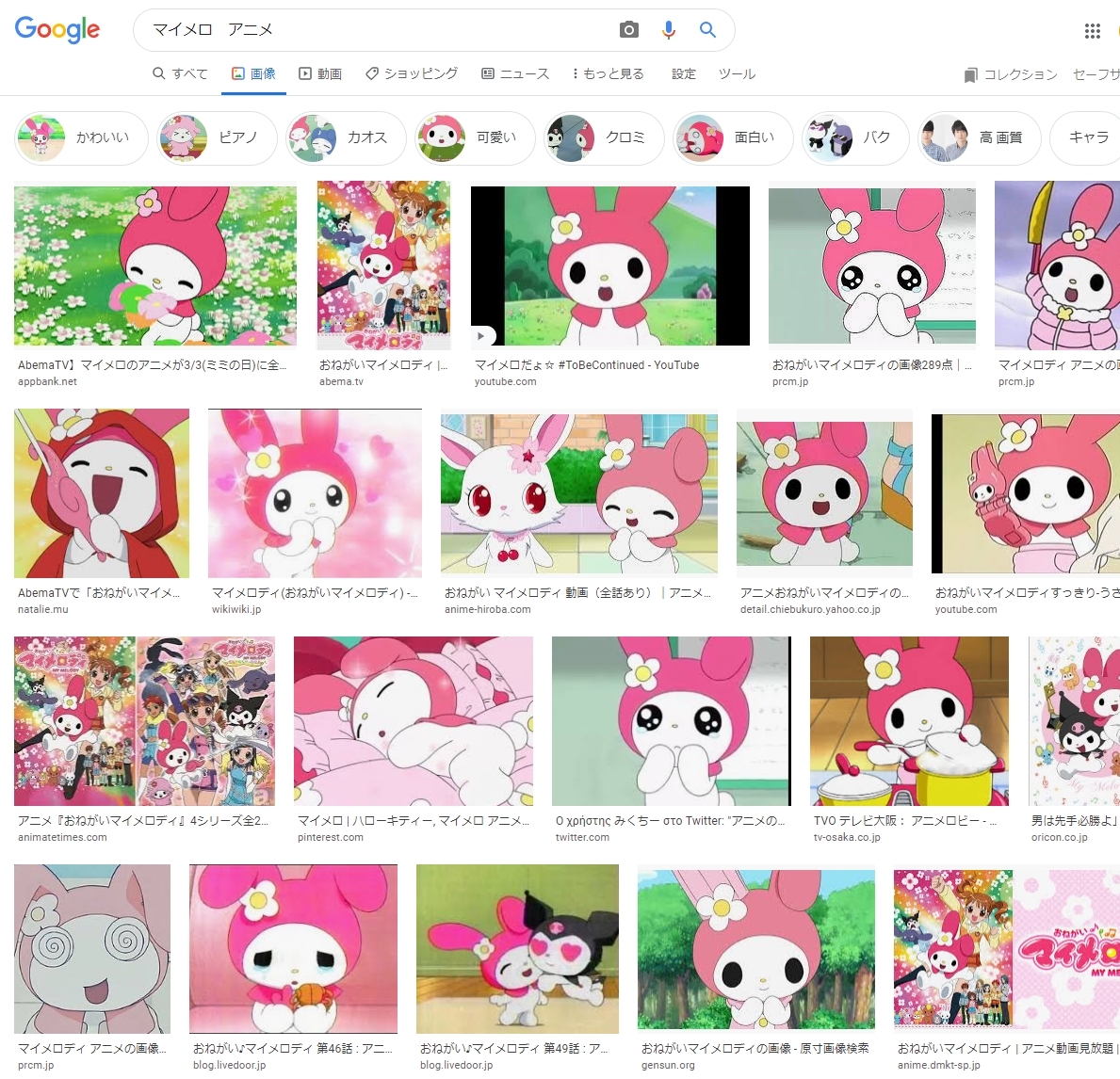Open the anime.dmkt-sp.jp poster image
This screenshot has width=1120, height=1079.
coord(1006,949)
